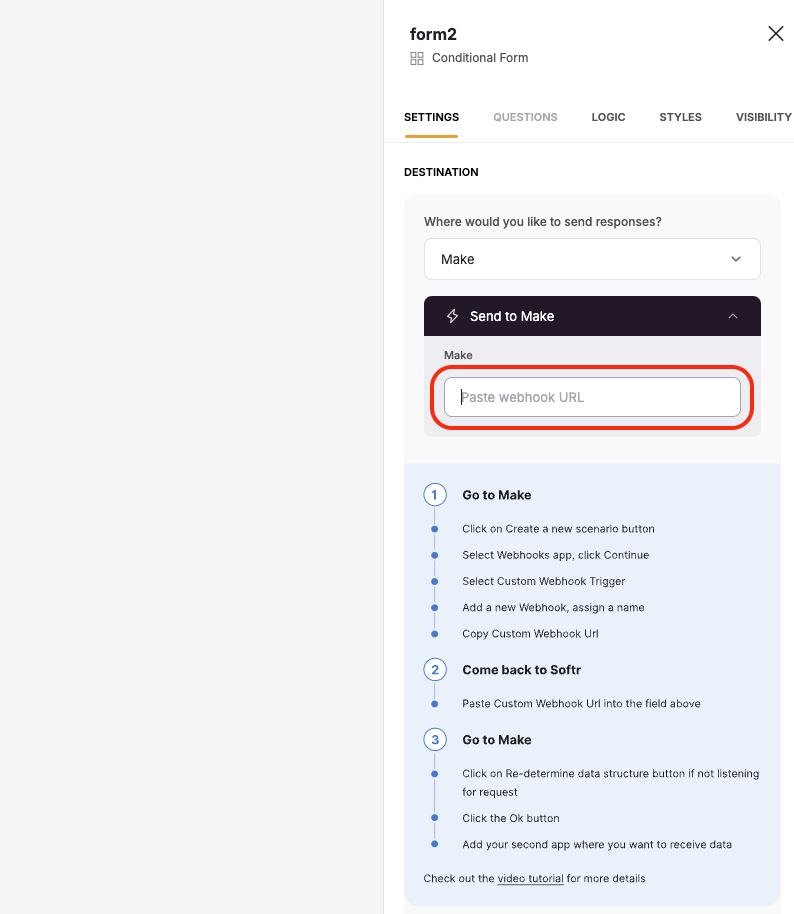Open the LOGIC tab
Viewport: 794px width, 914px height.
pyautogui.click(x=608, y=117)
